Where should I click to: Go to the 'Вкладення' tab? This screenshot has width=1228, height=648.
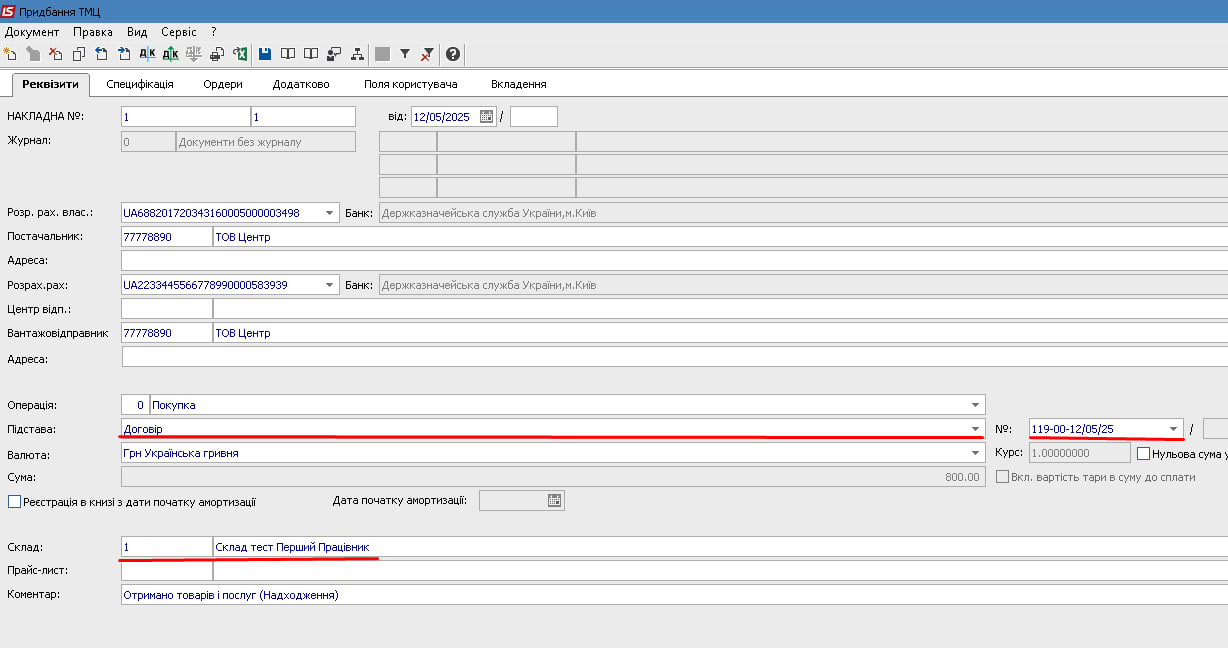[x=518, y=84]
